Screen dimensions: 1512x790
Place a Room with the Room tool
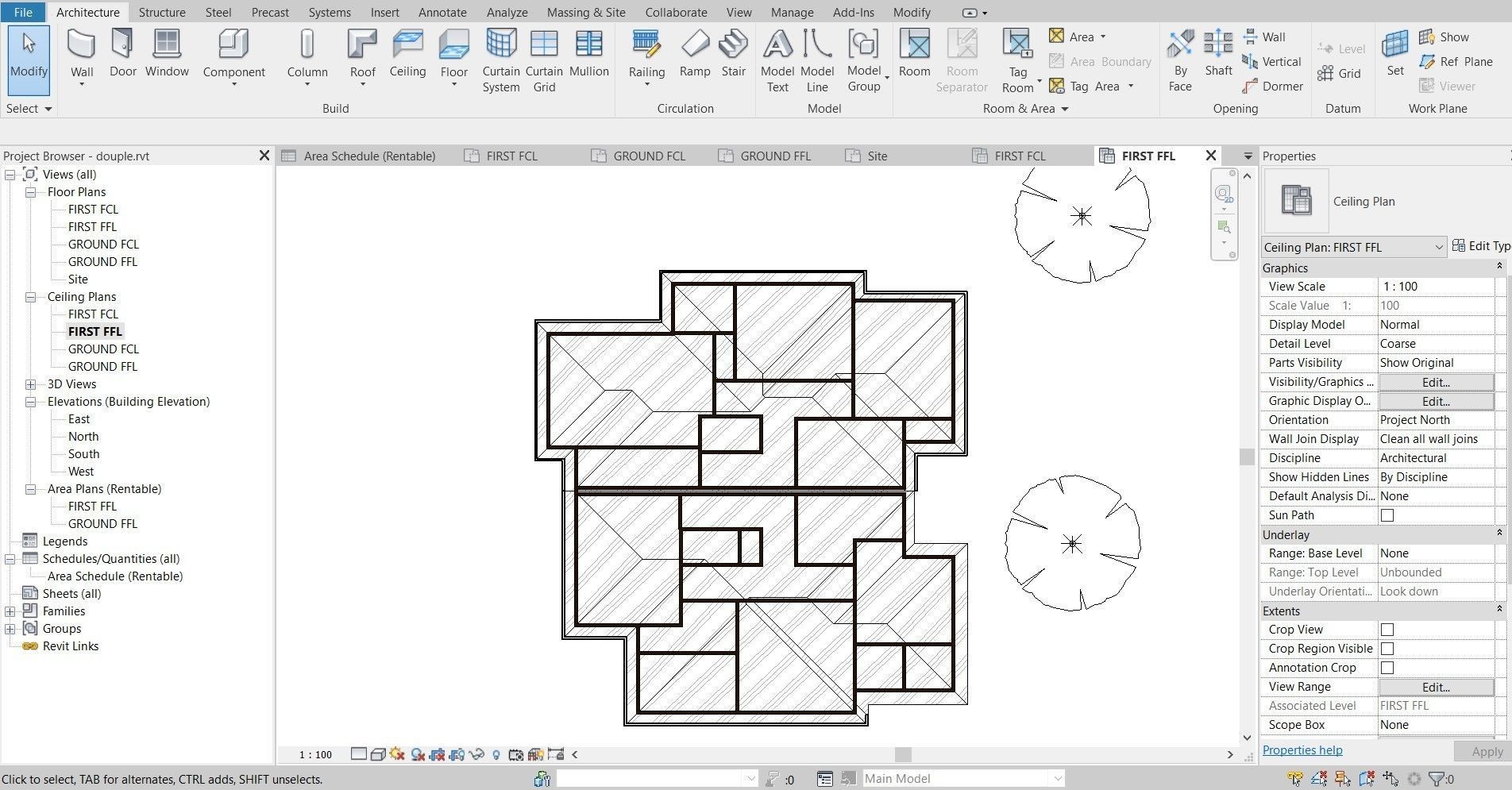pos(914,53)
